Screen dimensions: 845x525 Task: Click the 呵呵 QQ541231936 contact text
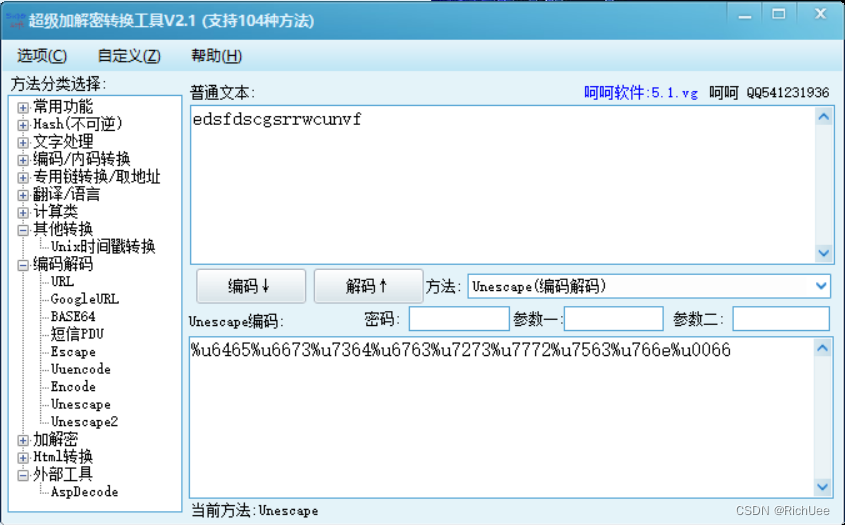(769, 93)
